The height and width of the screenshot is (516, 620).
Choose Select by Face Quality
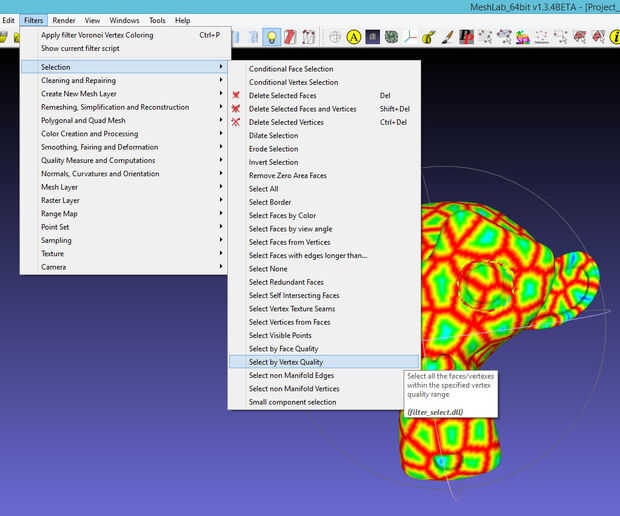point(323,349)
